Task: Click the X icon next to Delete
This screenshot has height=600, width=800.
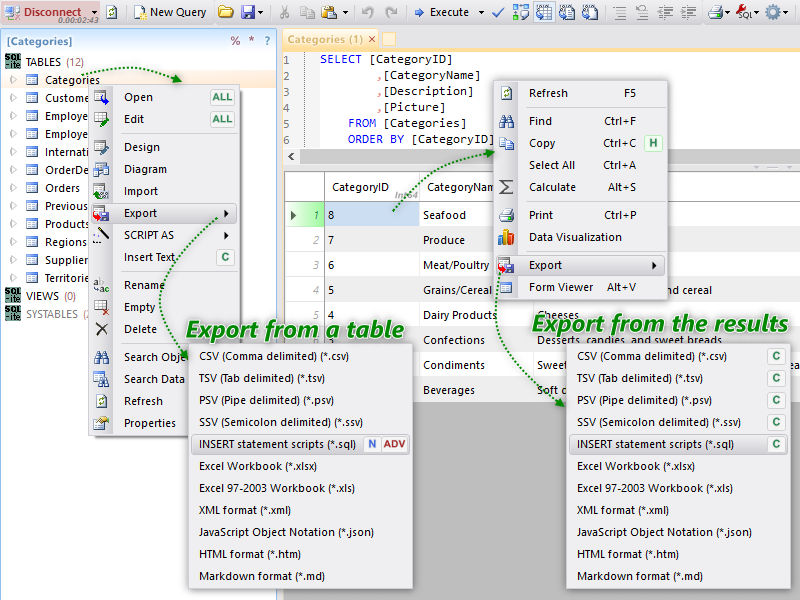Action: 102,329
